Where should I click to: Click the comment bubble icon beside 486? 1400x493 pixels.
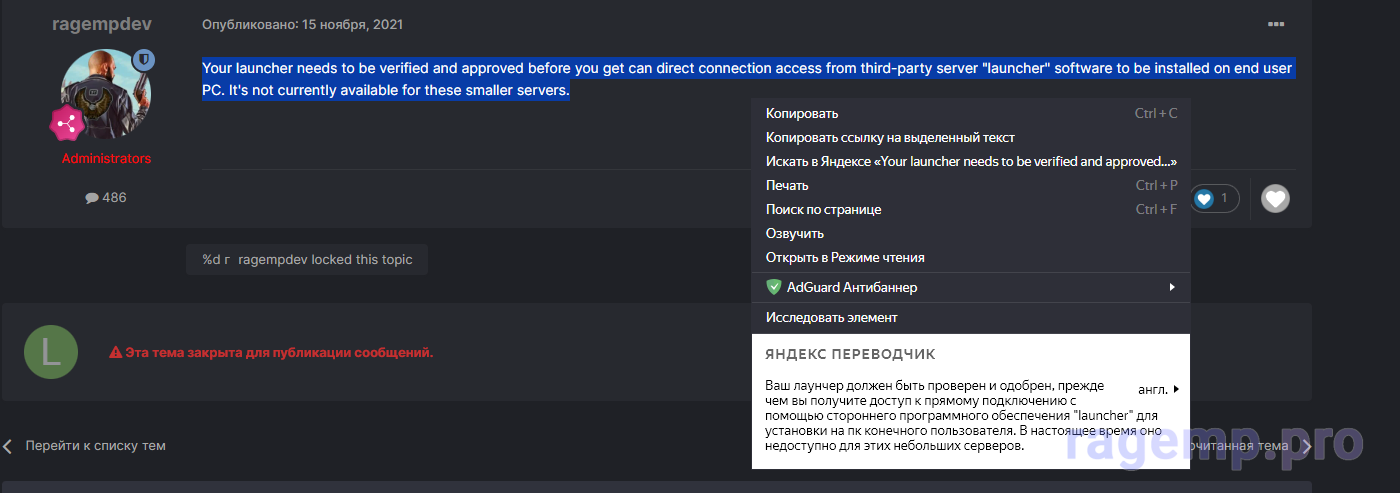pyautogui.click(x=92, y=198)
